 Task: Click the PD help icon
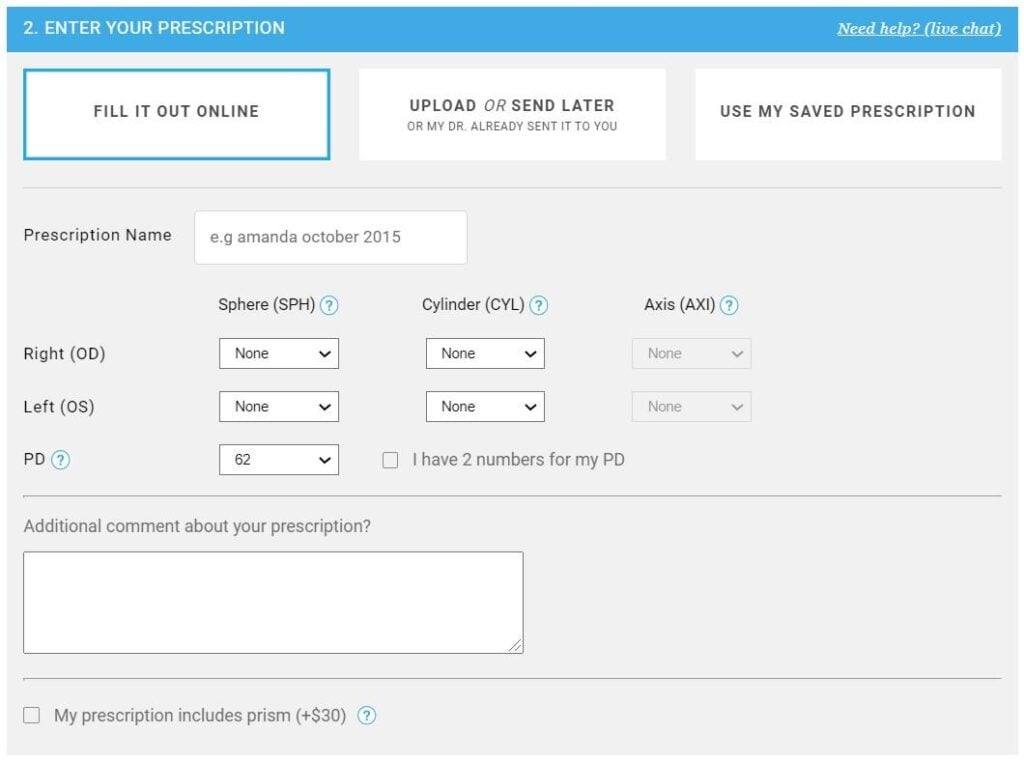pos(62,460)
